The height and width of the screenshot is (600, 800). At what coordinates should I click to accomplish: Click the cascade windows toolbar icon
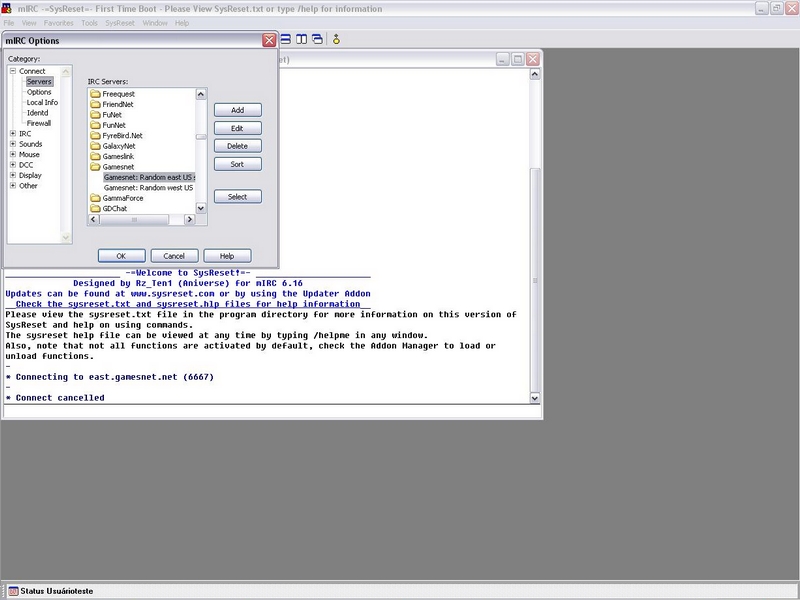317,40
